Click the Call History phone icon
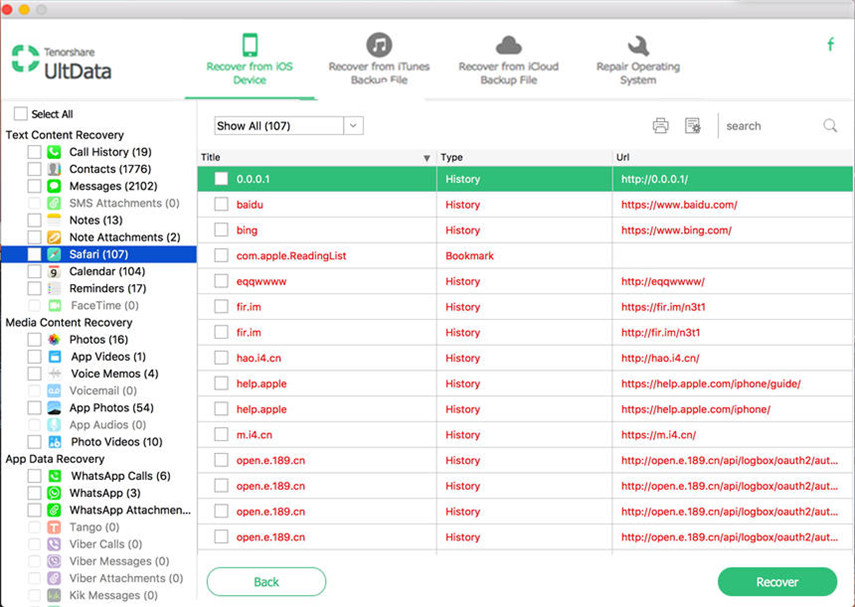The width and height of the screenshot is (855, 607). click(54, 152)
